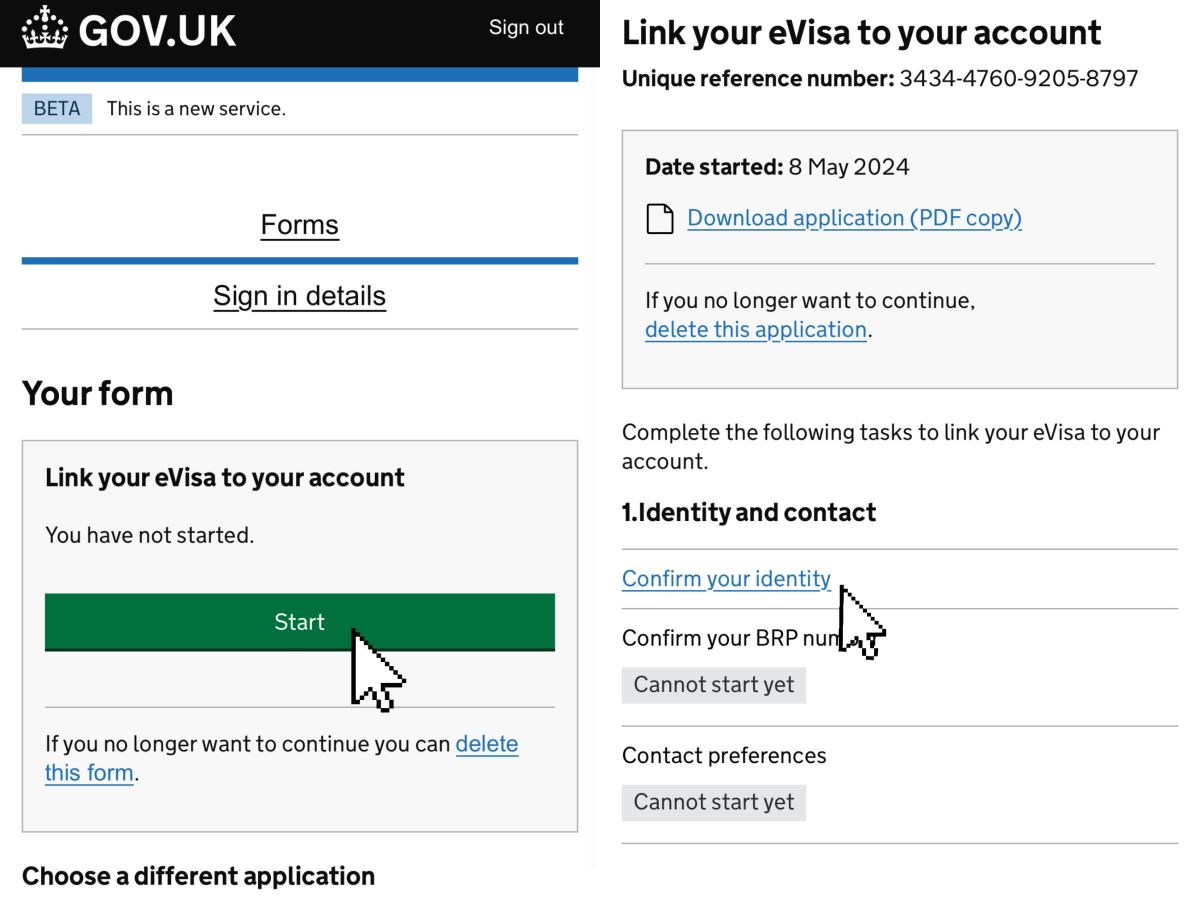Click Cannot start yet tag under BRP
Image resolution: width=1200 pixels, height=900 pixels.
714,685
